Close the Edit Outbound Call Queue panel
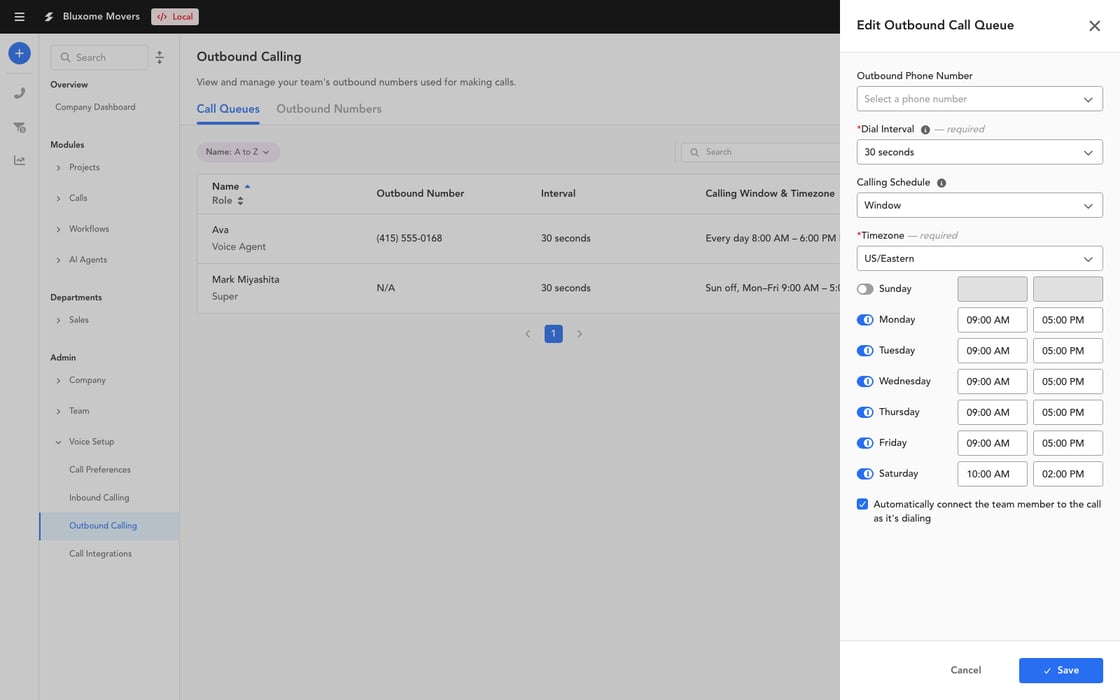This screenshot has width=1120, height=700. tap(1094, 26)
